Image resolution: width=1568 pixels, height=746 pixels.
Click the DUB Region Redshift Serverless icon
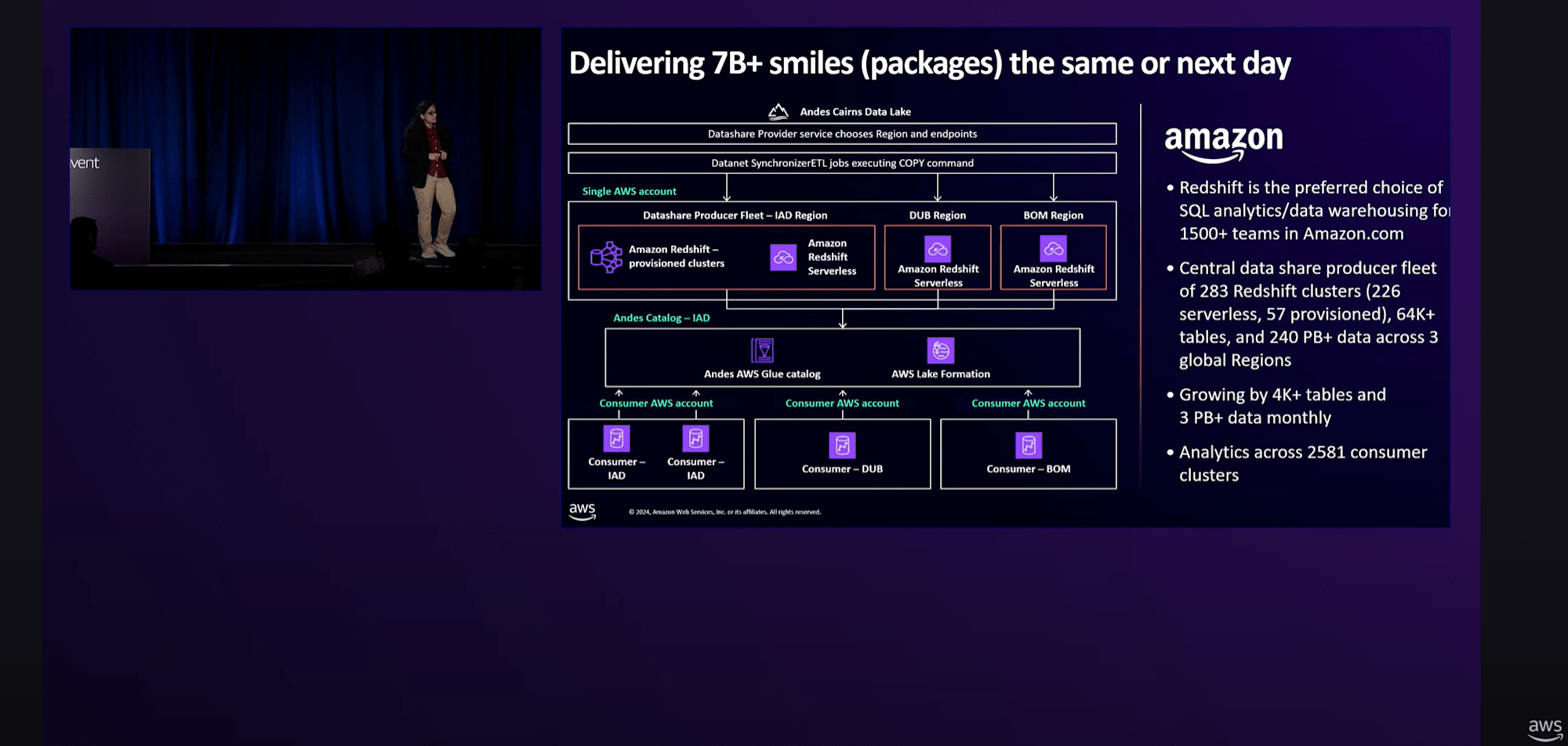tap(938, 249)
